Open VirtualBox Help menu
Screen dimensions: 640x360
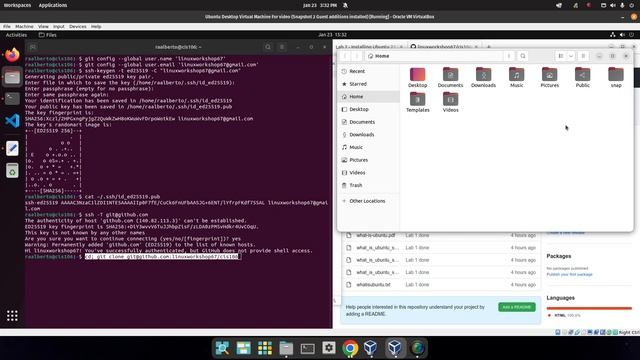[x=96, y=26]
